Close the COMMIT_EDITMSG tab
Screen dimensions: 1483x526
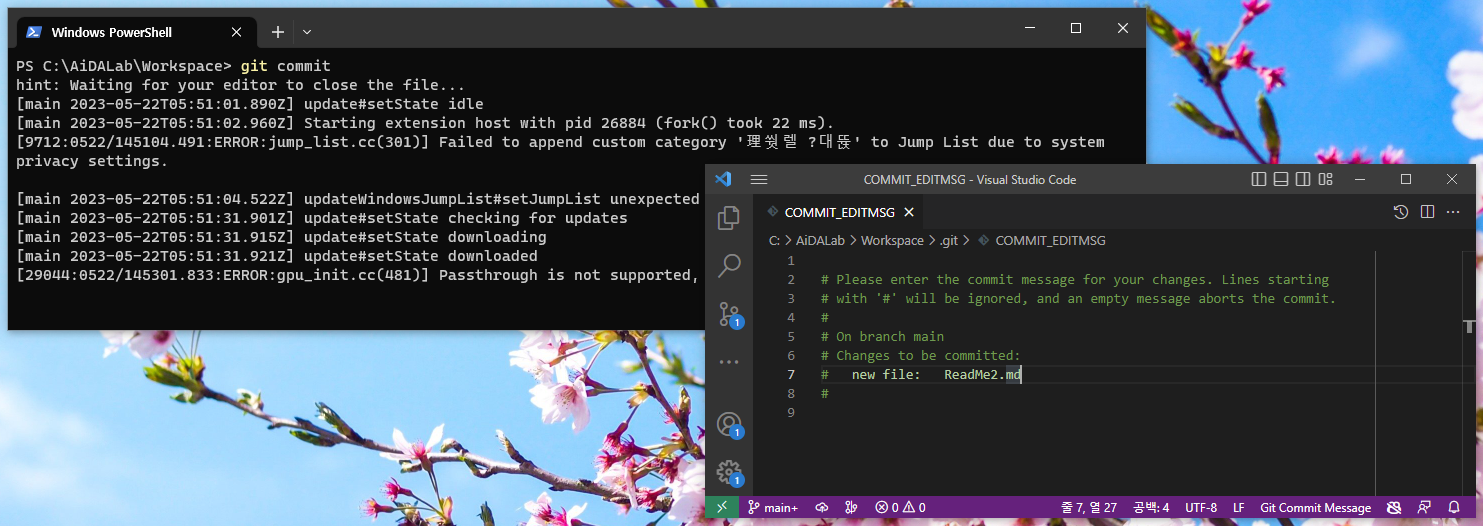(x=909, y=212)
